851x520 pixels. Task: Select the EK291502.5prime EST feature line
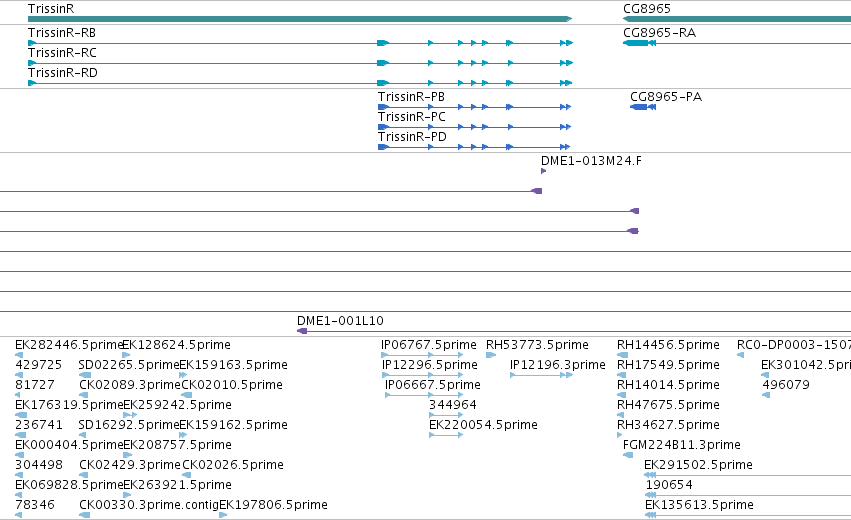pos(747,475)
